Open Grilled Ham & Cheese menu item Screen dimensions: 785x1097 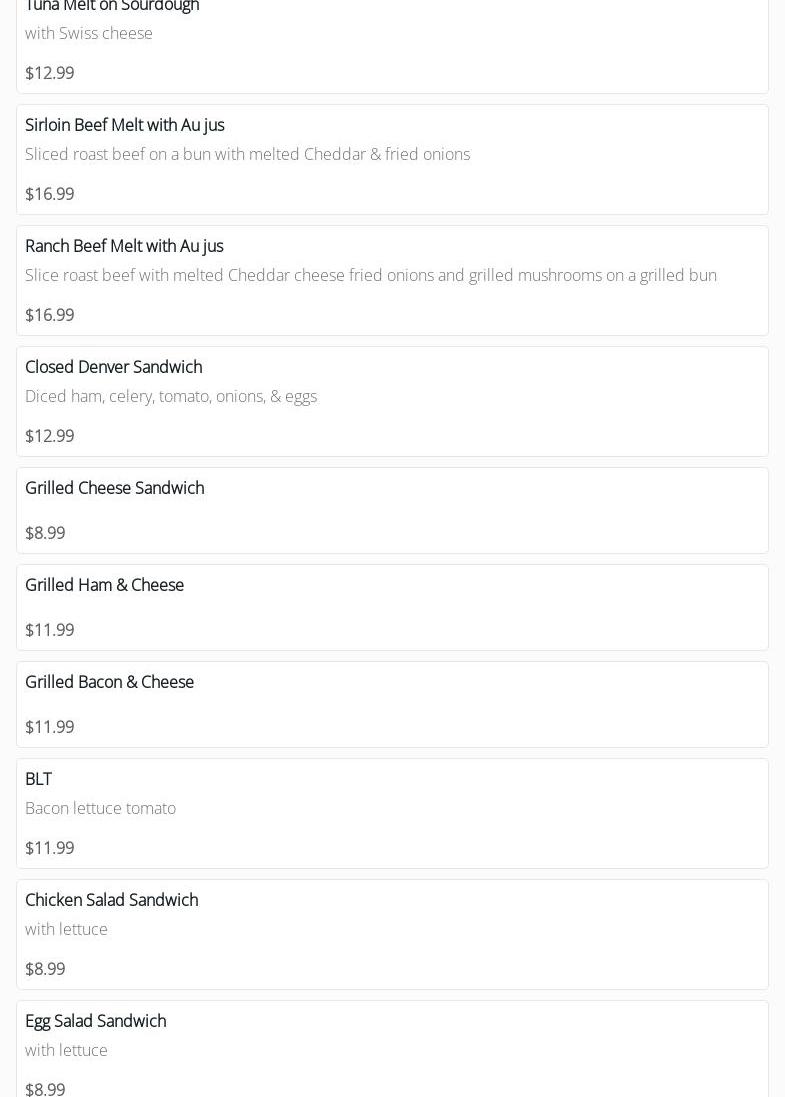click(104, 585)
